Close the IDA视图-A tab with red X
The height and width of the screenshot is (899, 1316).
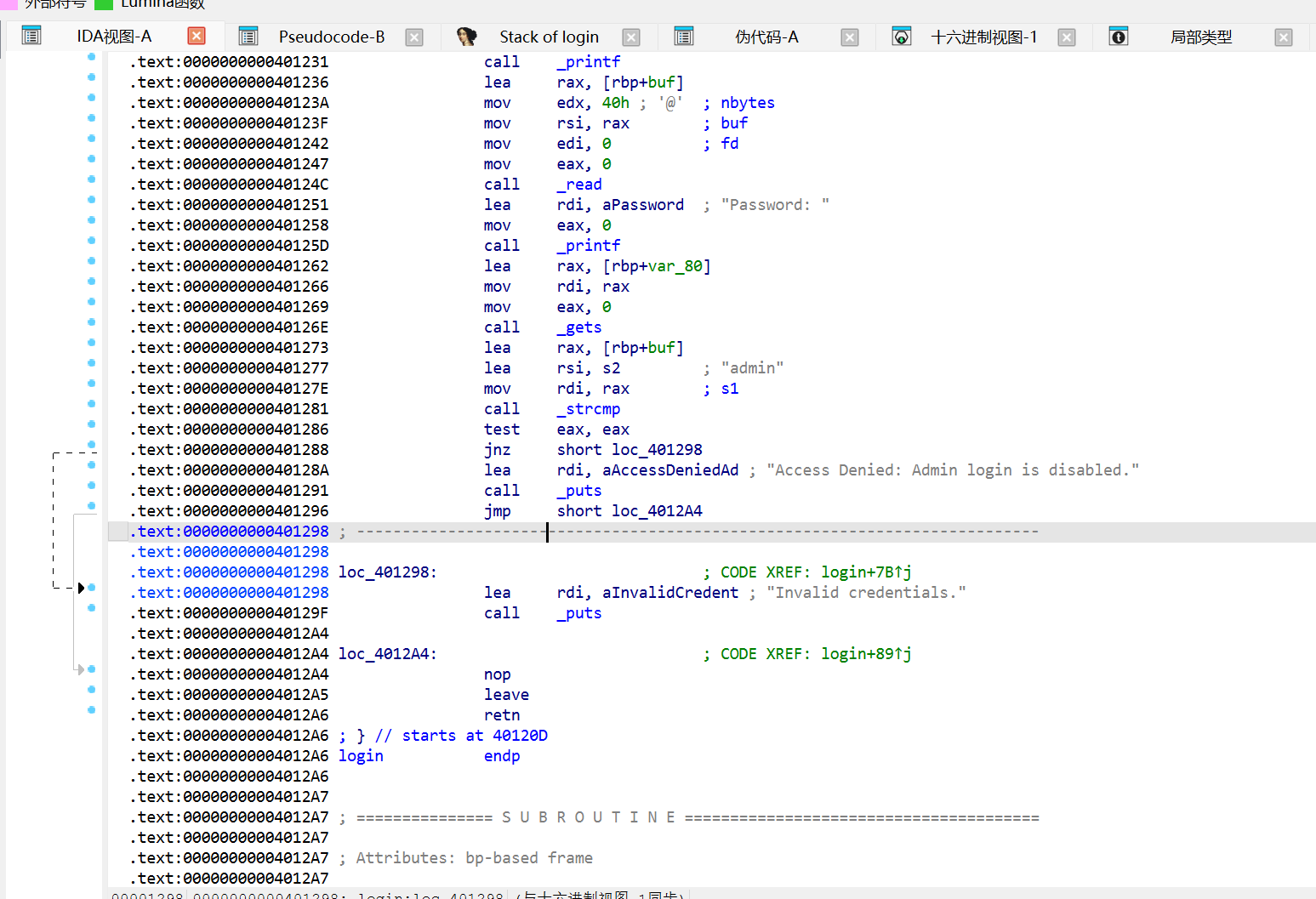(x=197, y=36)
